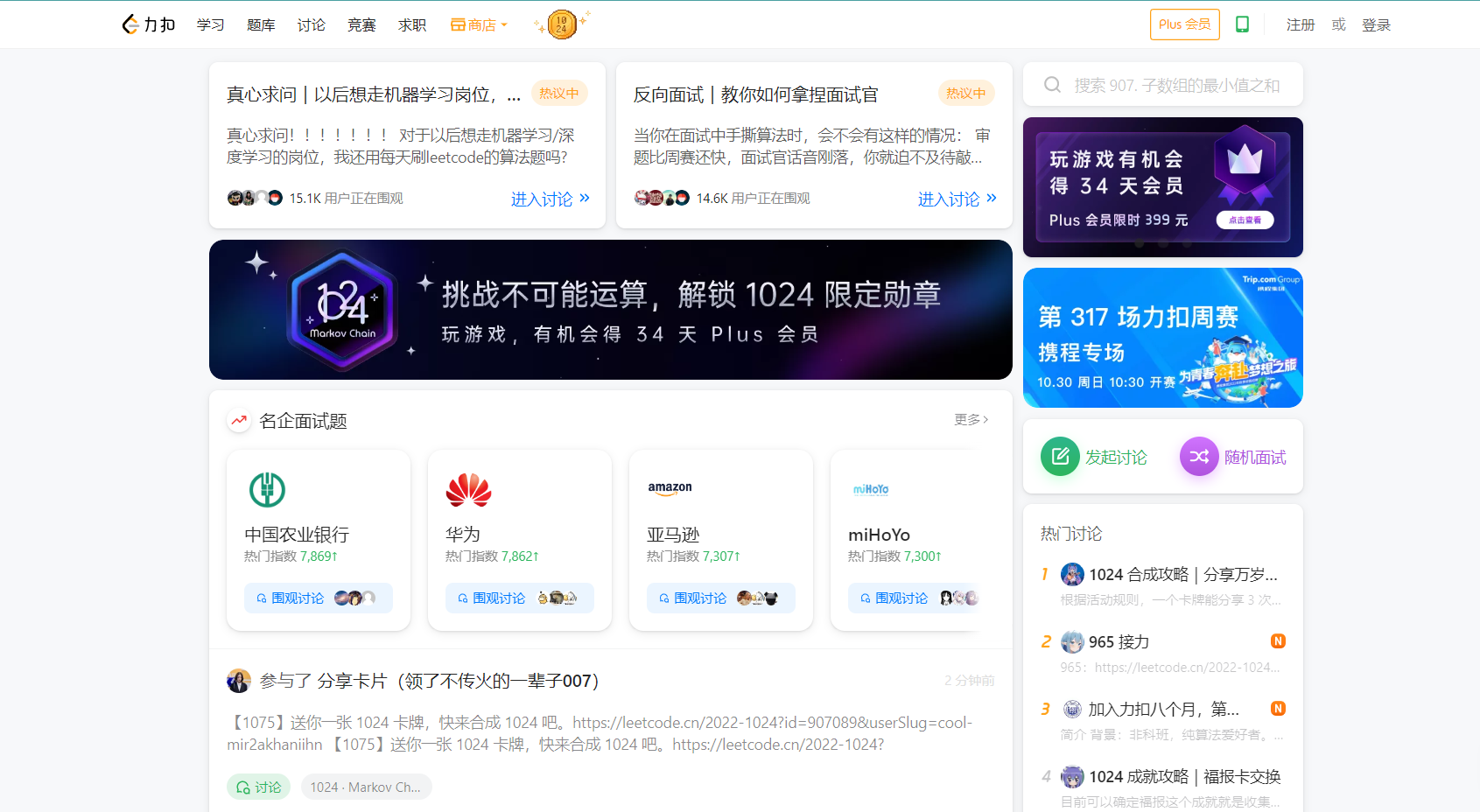1480x812 pixels.
Task: Expand 更多 in 名企面试题 section
Action: coord(971,420)
